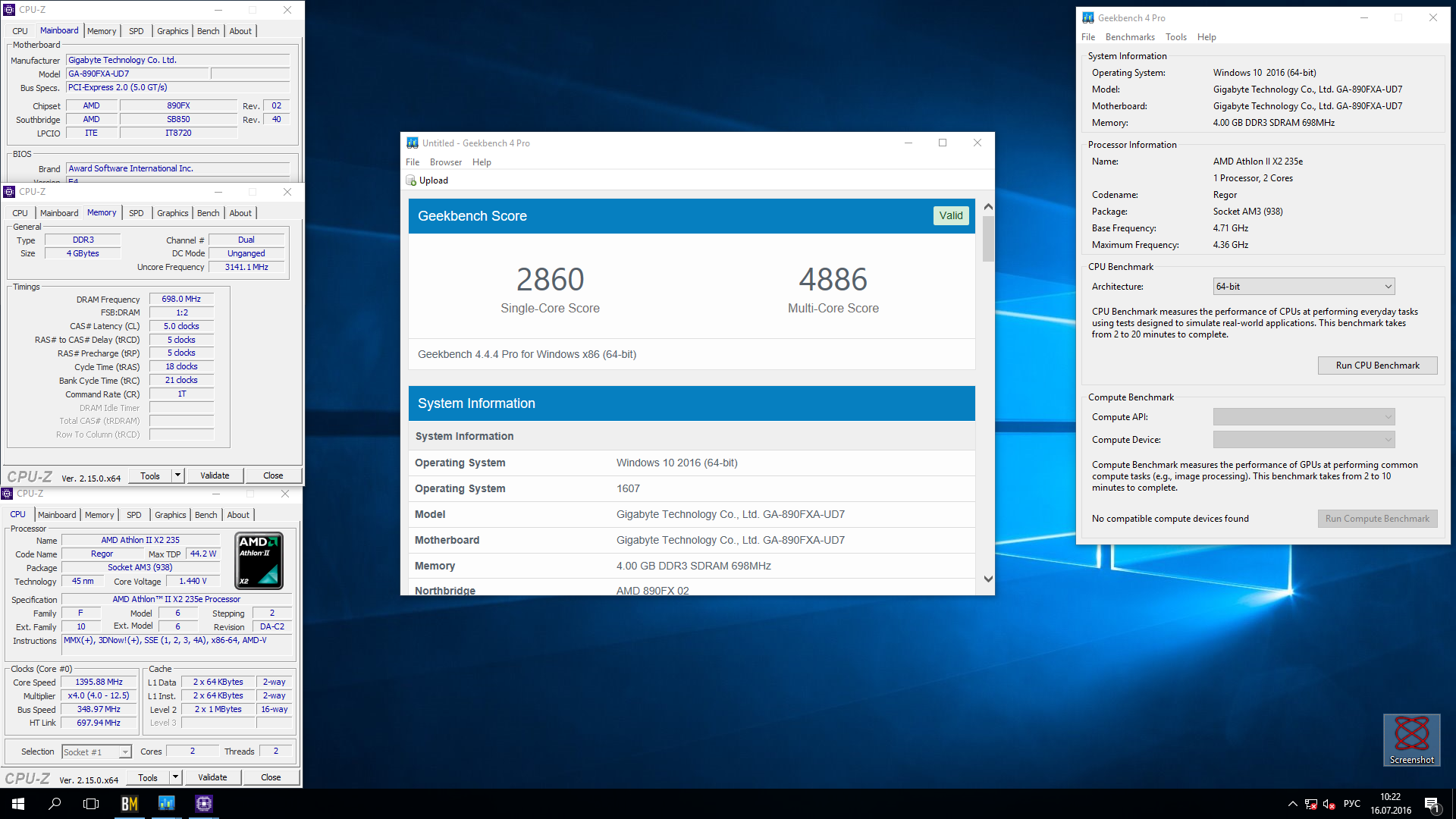
Task: Open Browser menu in Untitled Geekbench window
Action: click(446, 162)
